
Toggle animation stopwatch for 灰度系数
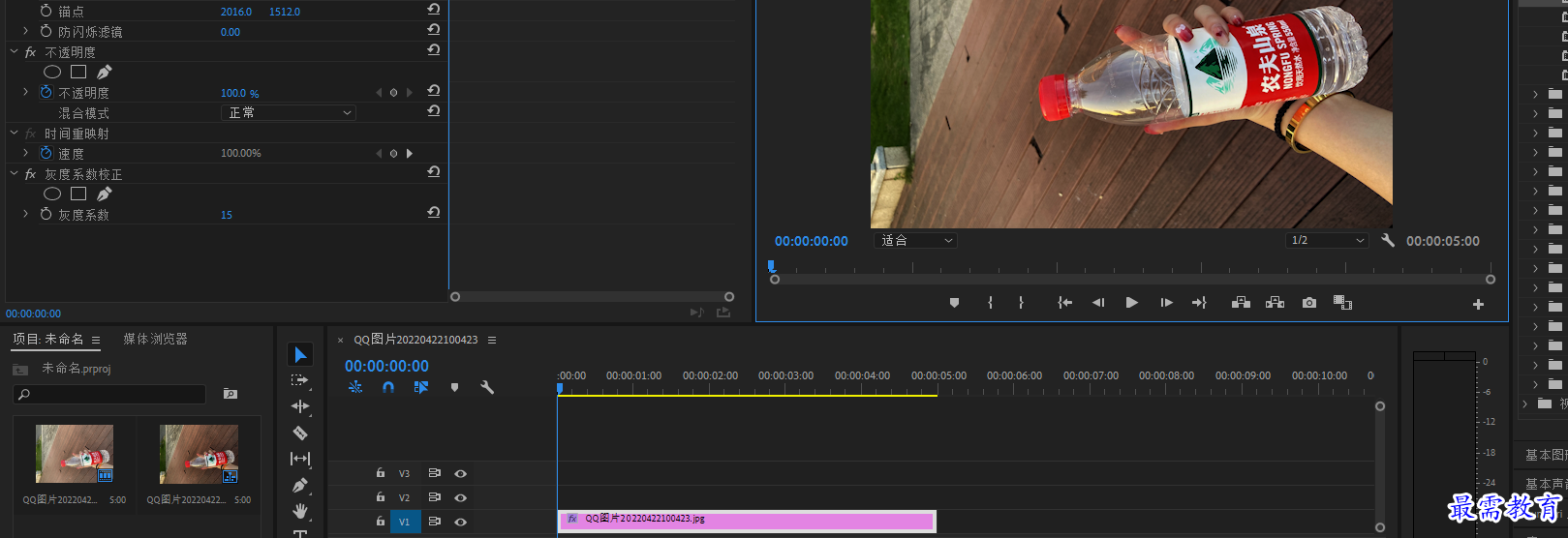tap(46, 214)
